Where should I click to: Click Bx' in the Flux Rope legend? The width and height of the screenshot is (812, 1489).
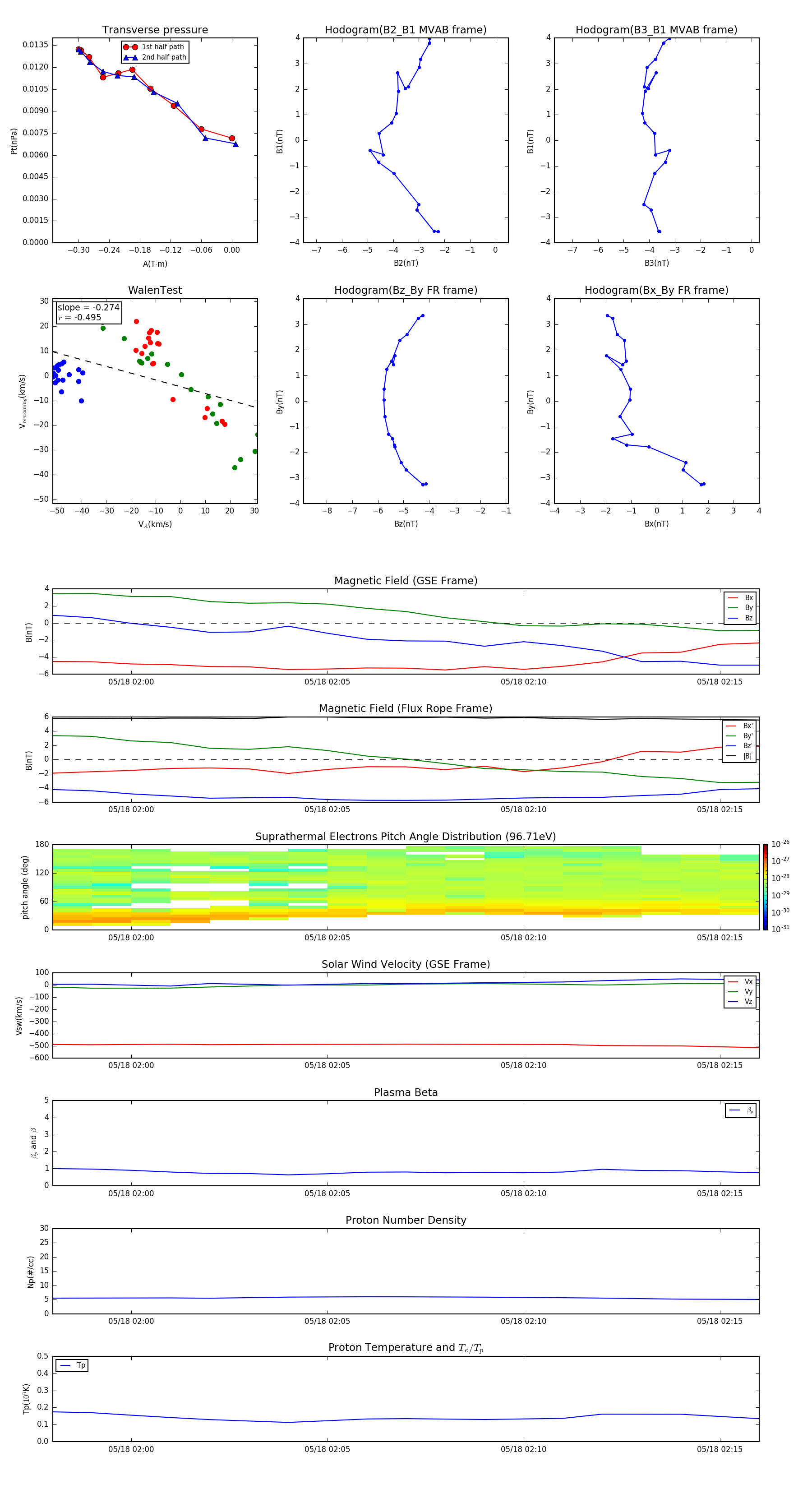coord(748,726)
